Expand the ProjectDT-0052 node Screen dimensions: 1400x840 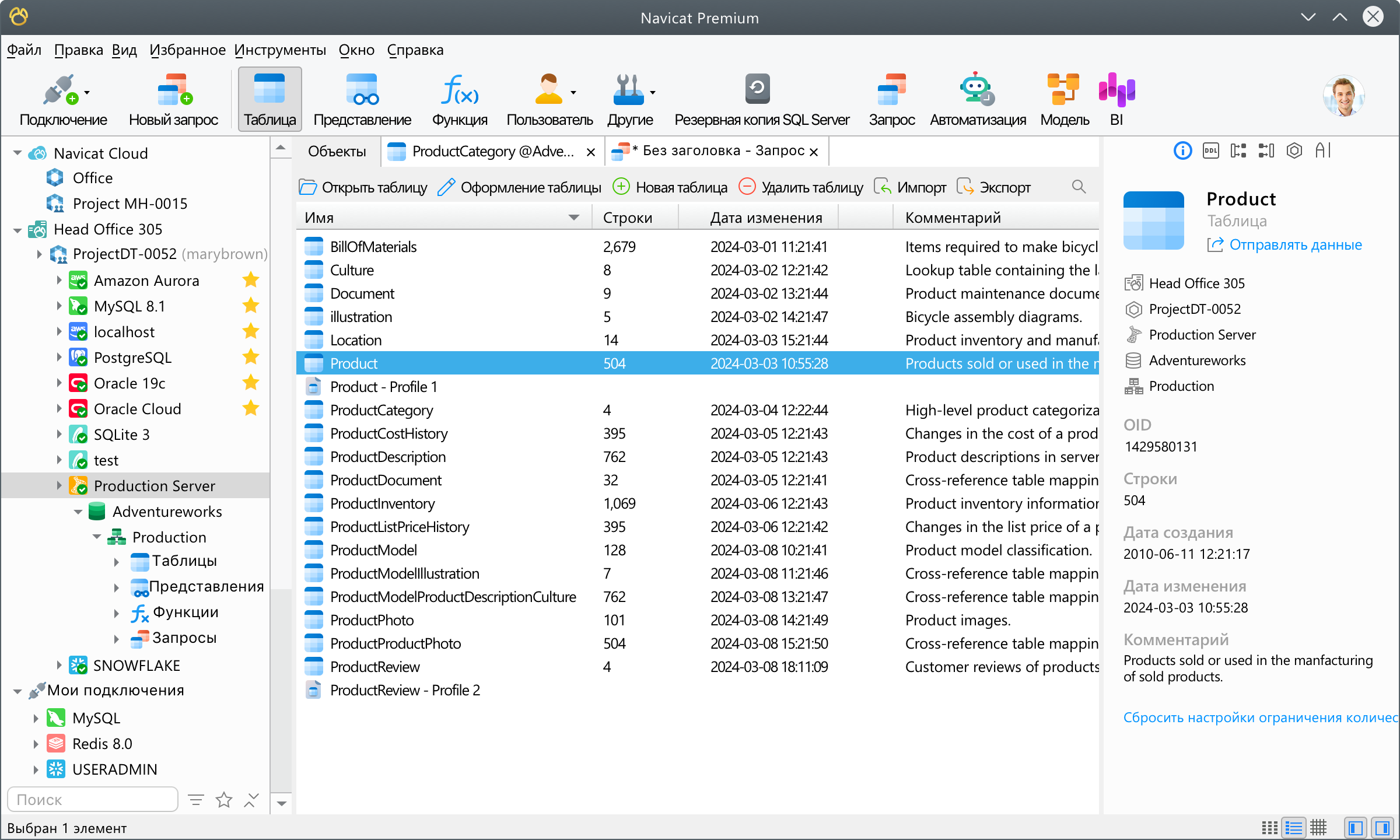coord(39,254)
